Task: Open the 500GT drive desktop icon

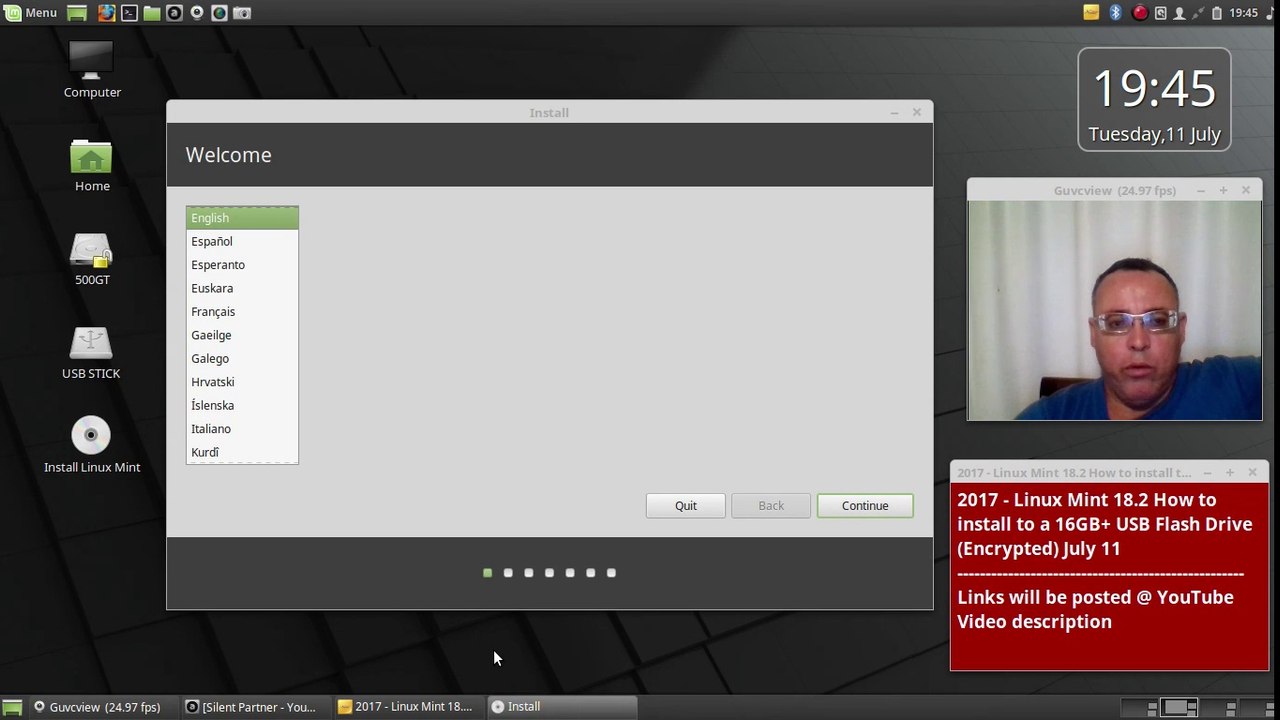Action: pos(92,259)
